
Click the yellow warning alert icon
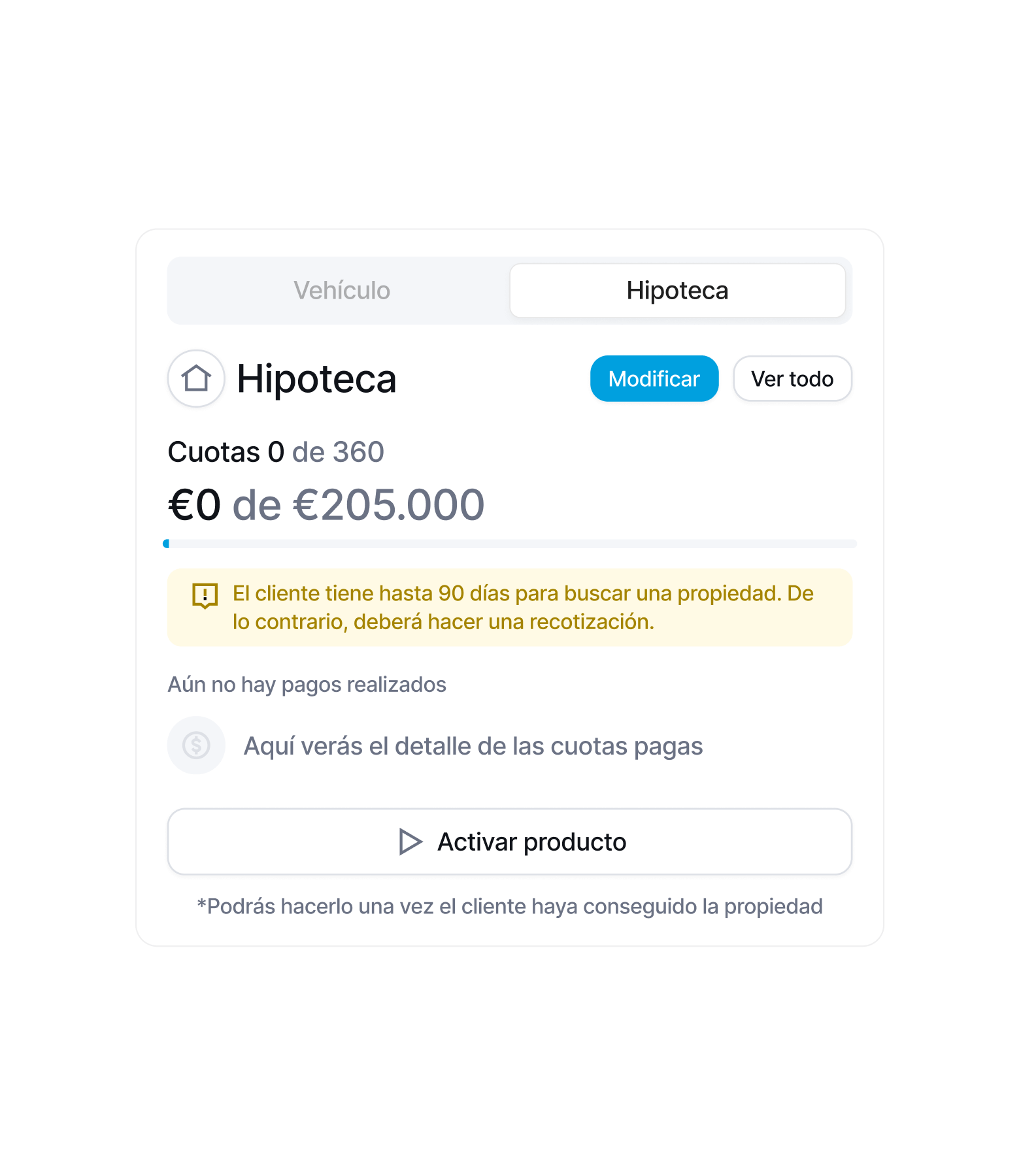tap(205, 595)
